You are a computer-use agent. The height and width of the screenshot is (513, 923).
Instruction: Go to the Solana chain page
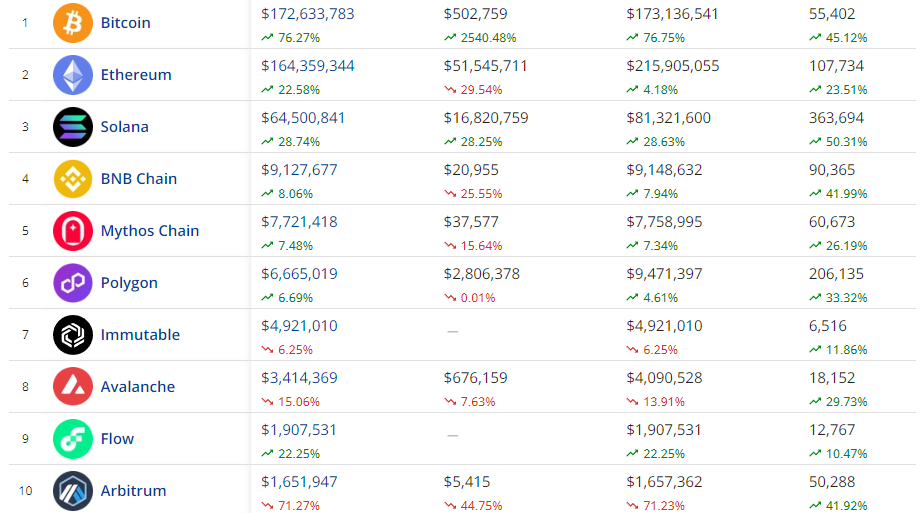click(125, 127)
